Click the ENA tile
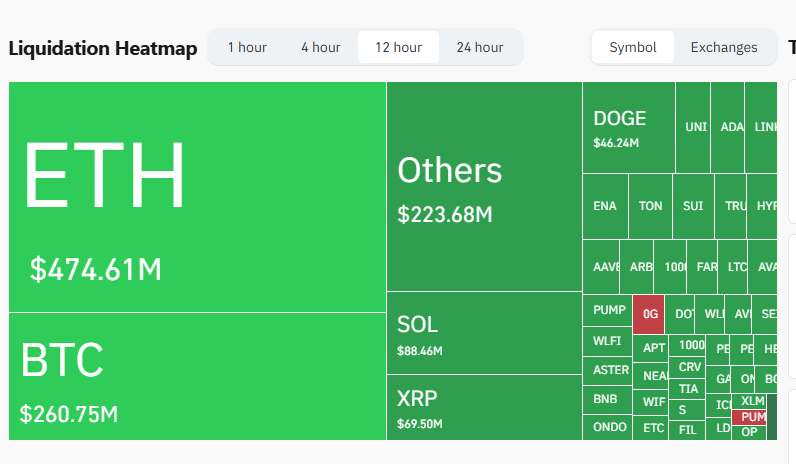Screen dimensions: 796x464 [x=605, y=206]
